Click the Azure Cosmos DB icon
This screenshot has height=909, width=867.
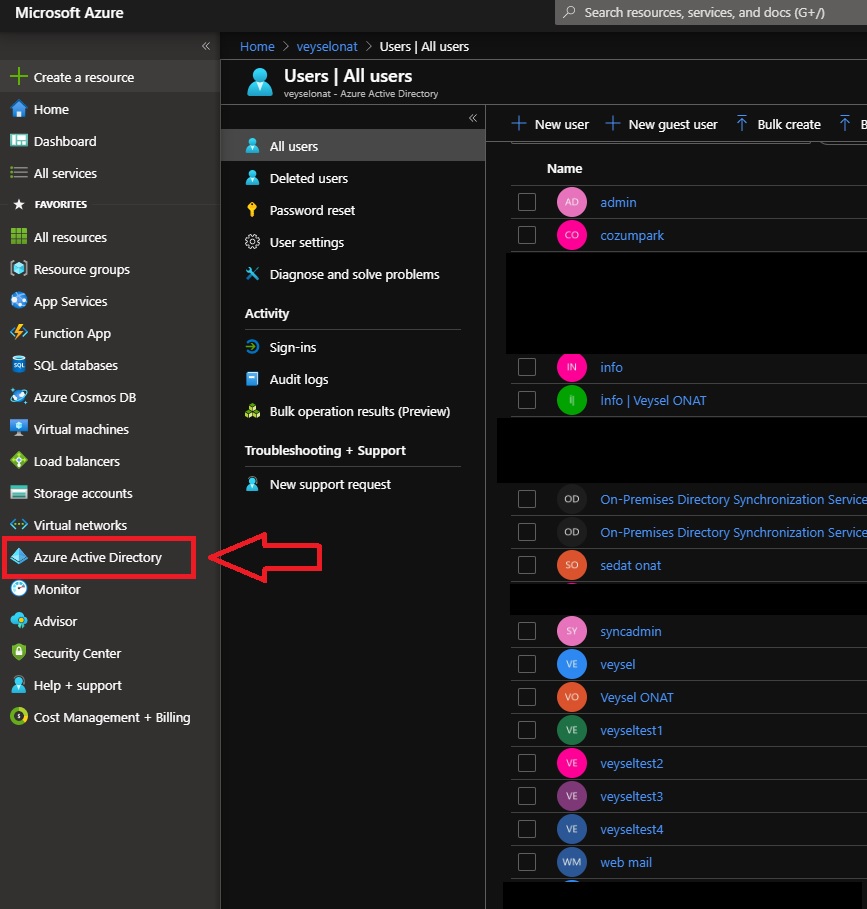tap(19, 397)
